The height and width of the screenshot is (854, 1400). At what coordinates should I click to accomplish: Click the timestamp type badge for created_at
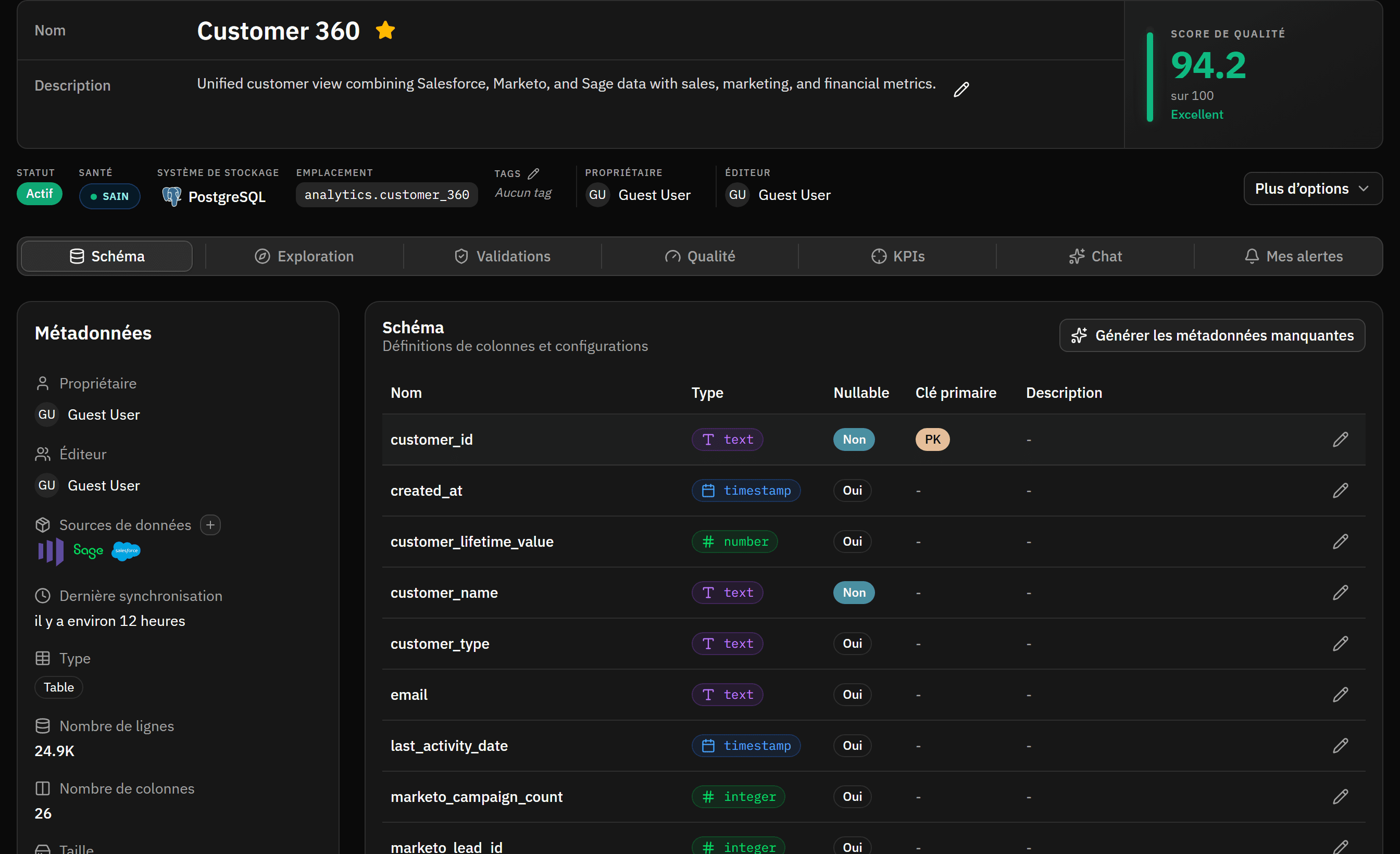click(745, 491)
